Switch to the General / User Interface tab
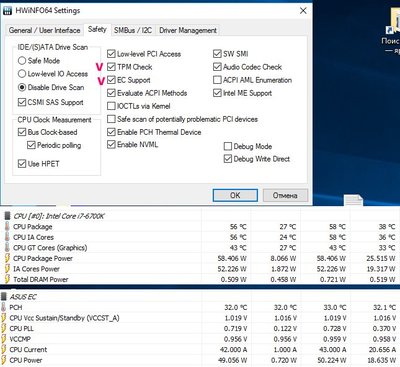This screenshot has height=367, width=400. pyautogui.click(x=44, y=30)
